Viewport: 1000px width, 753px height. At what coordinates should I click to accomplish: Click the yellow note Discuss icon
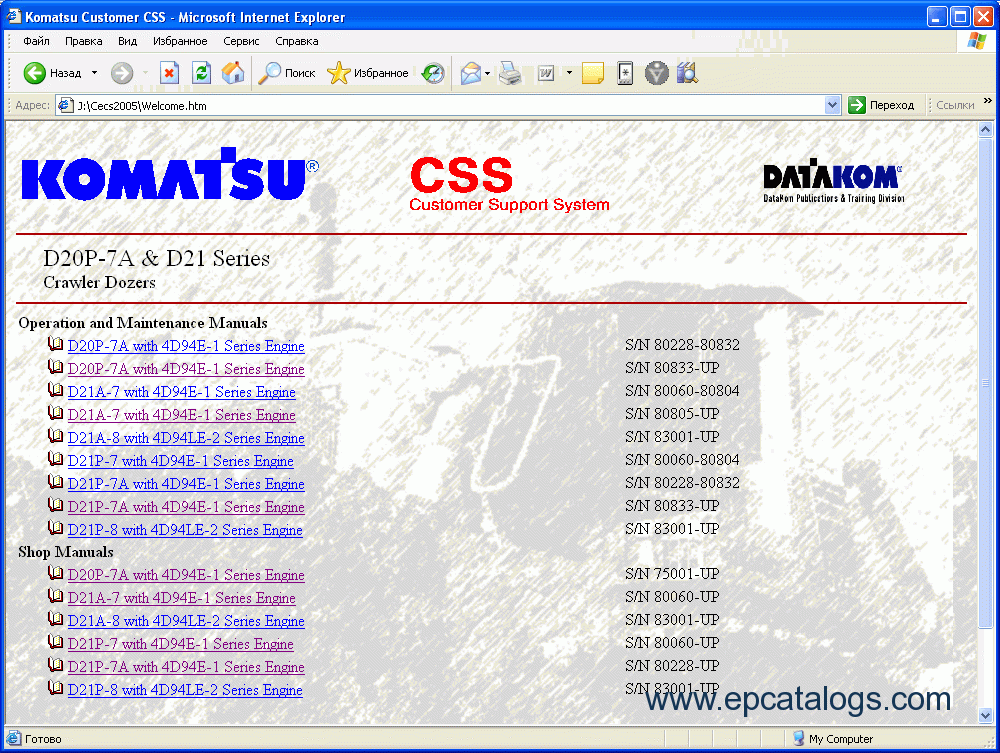(592, 73)
